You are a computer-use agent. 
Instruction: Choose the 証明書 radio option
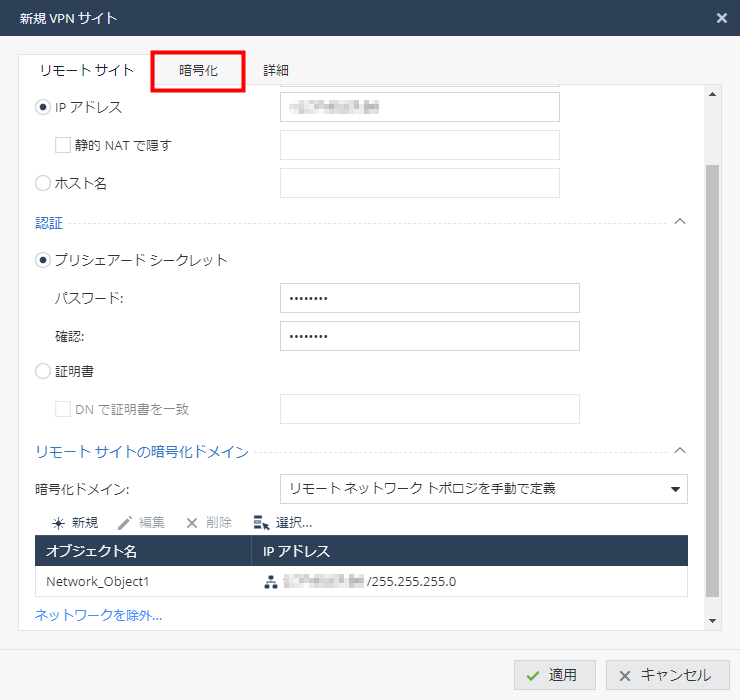(43, 371)
